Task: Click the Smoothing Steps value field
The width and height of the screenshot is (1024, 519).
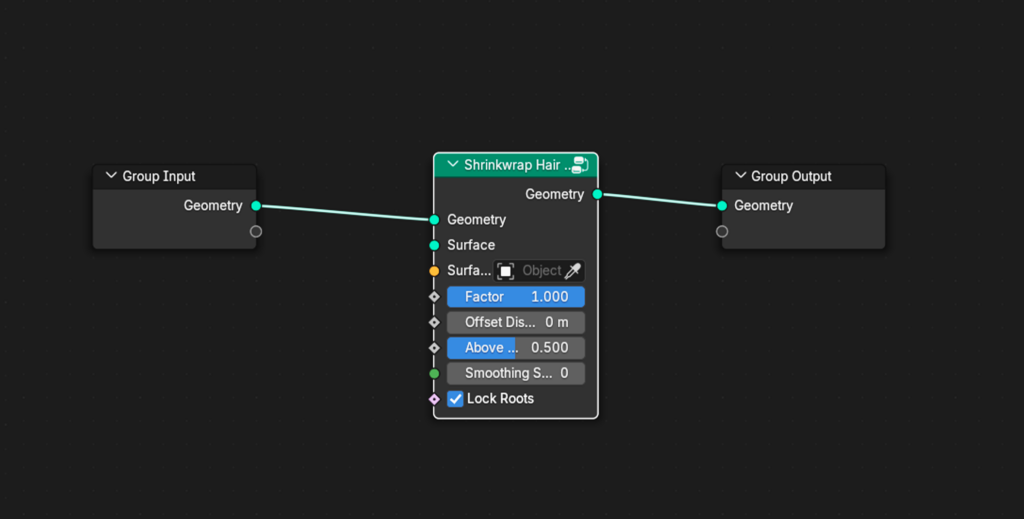Action: (x=515, y=373)
